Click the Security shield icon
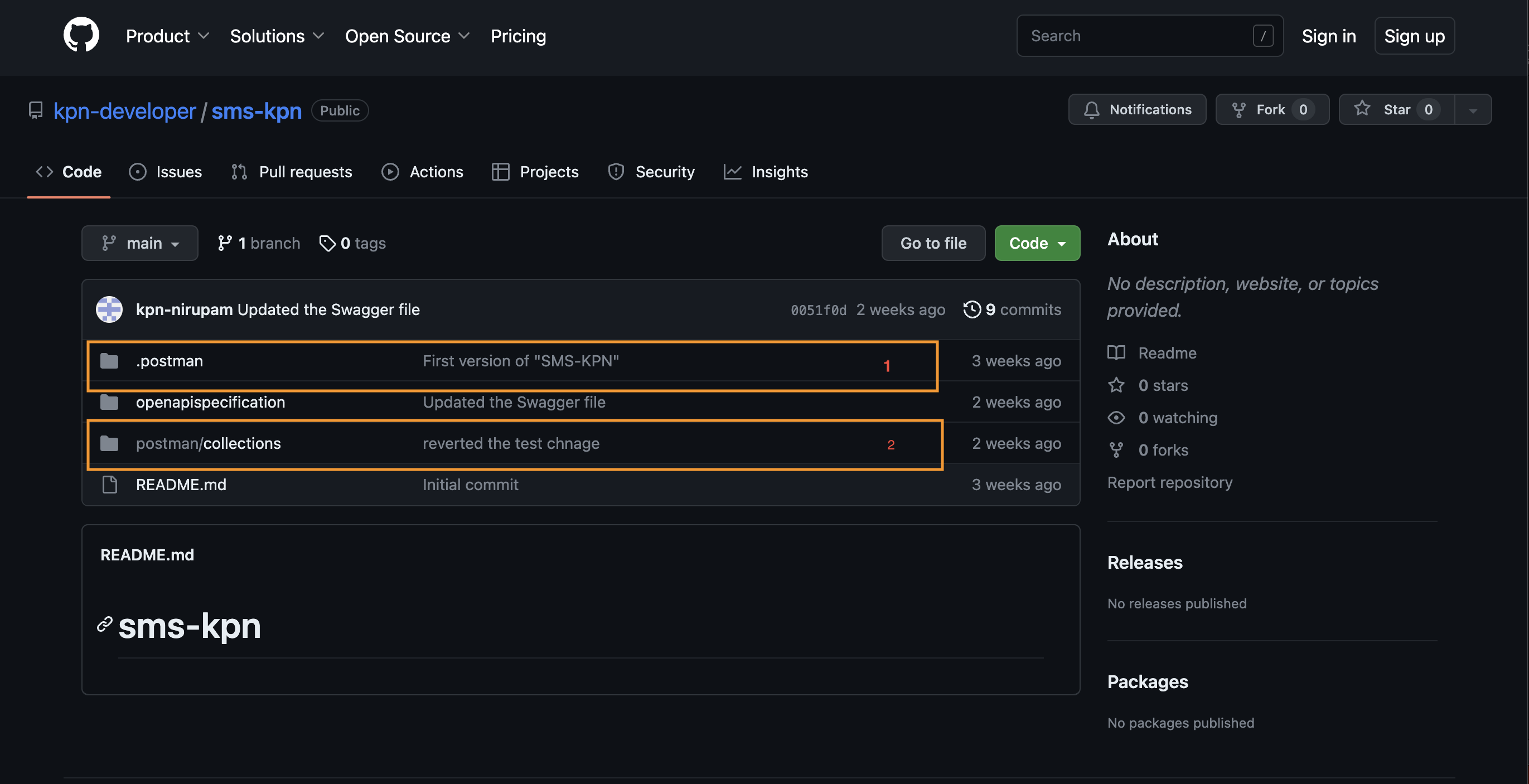 tap(616, 172)
